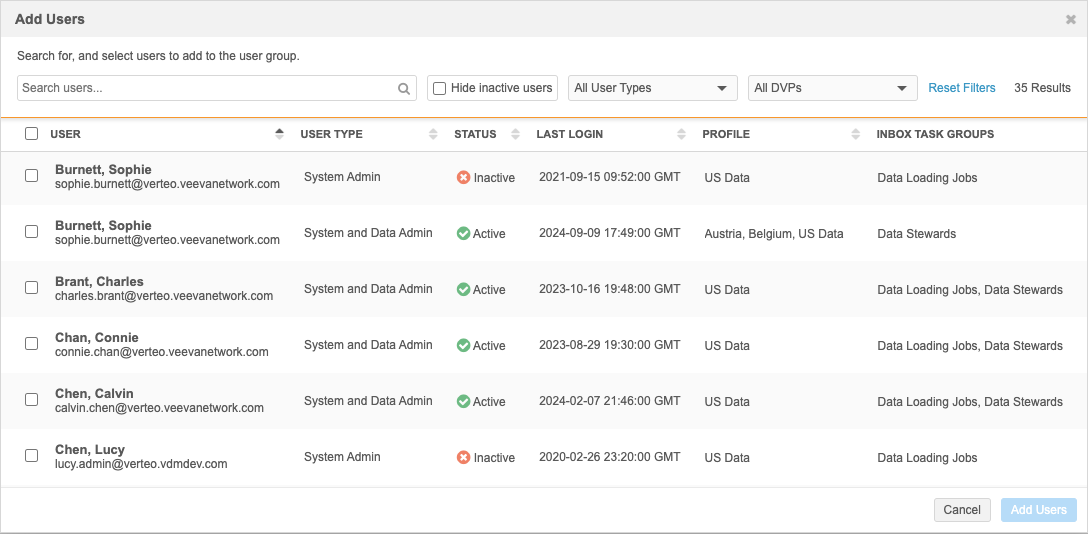Close the Add Users dialog
Screen dimensions: 1088x534
point(1071,19)
